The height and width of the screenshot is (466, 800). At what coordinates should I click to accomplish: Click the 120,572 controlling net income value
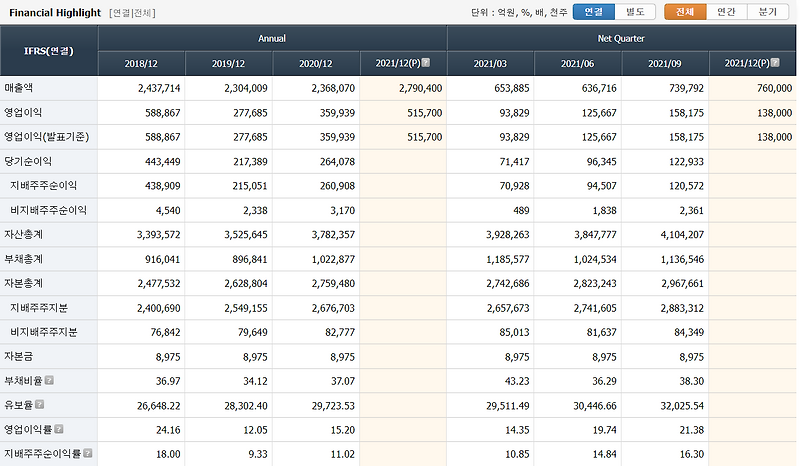pyautogui.click(x=686, y=186)
